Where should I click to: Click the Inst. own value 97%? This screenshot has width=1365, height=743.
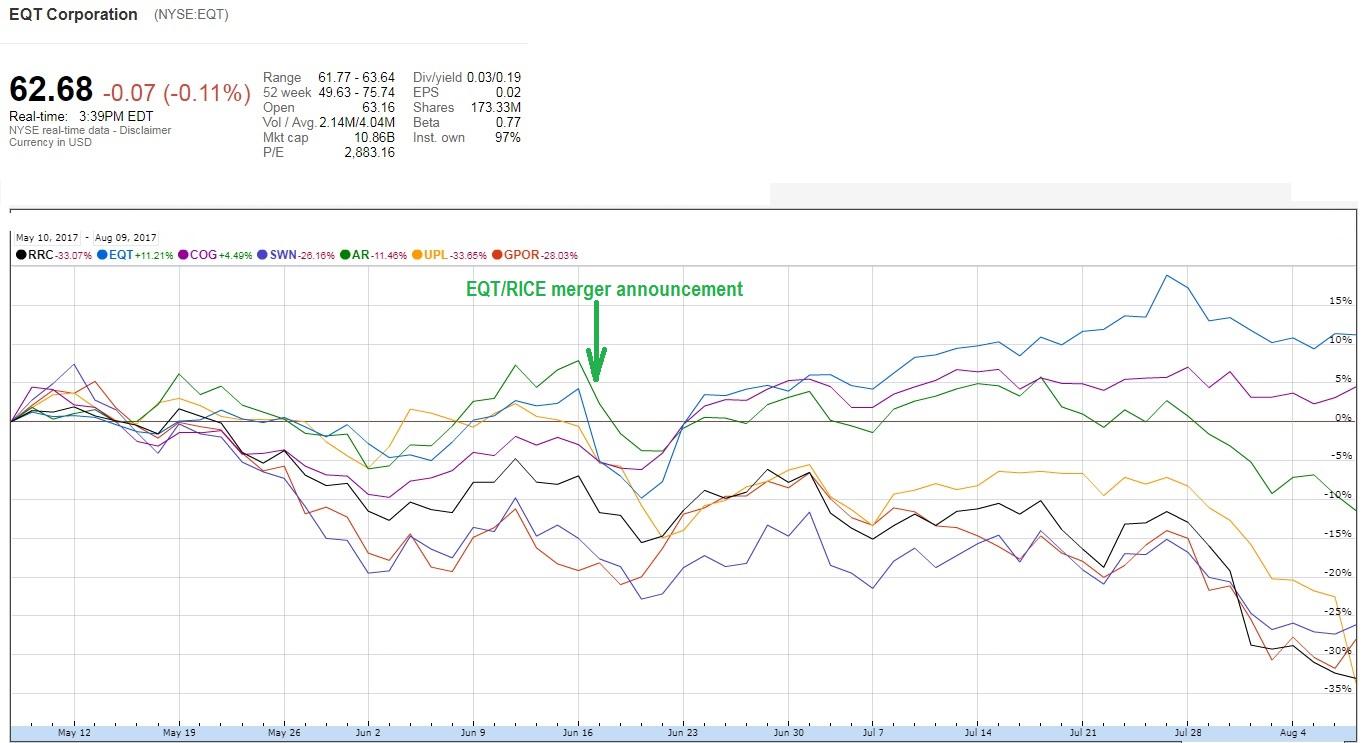point(507,137)
